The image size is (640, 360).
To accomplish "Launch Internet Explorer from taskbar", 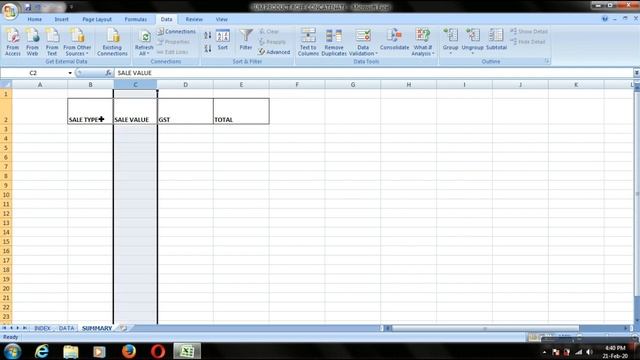I will (x=42, y=351).
